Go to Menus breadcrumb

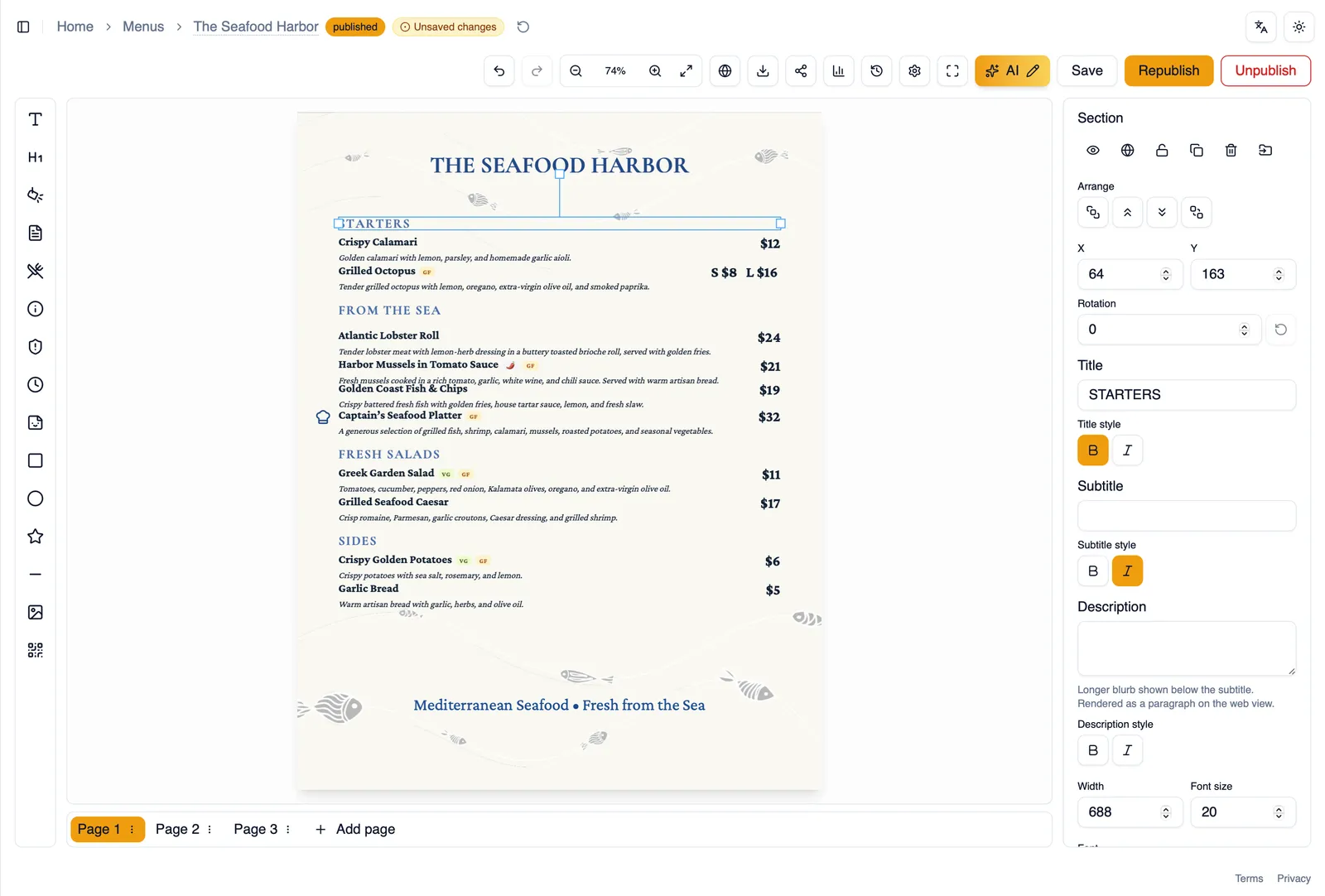click(143, 26)
